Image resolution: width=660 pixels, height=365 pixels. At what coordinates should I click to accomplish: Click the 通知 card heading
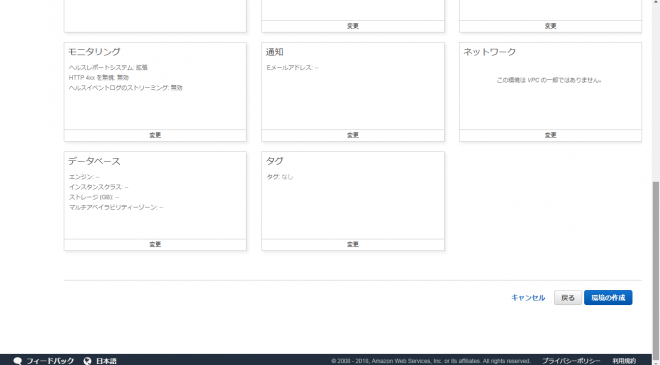[274, 52]
